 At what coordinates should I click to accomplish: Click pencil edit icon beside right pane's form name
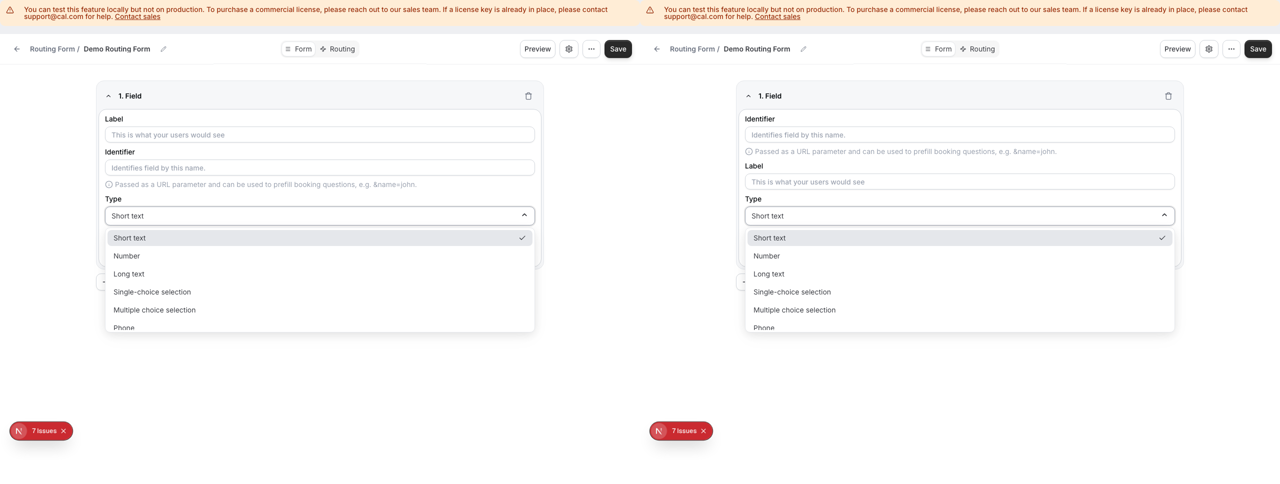803,49
